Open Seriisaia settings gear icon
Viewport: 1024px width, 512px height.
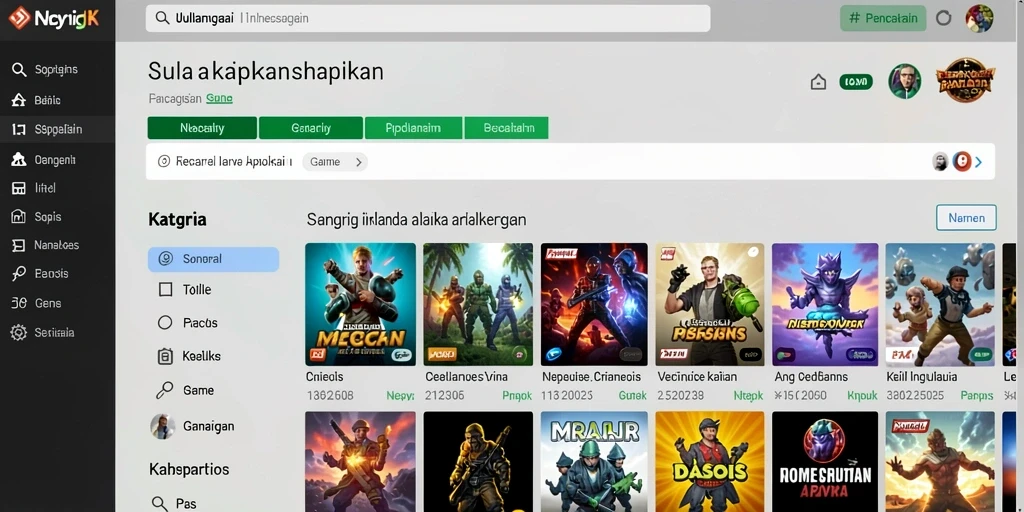coord(19,332)
